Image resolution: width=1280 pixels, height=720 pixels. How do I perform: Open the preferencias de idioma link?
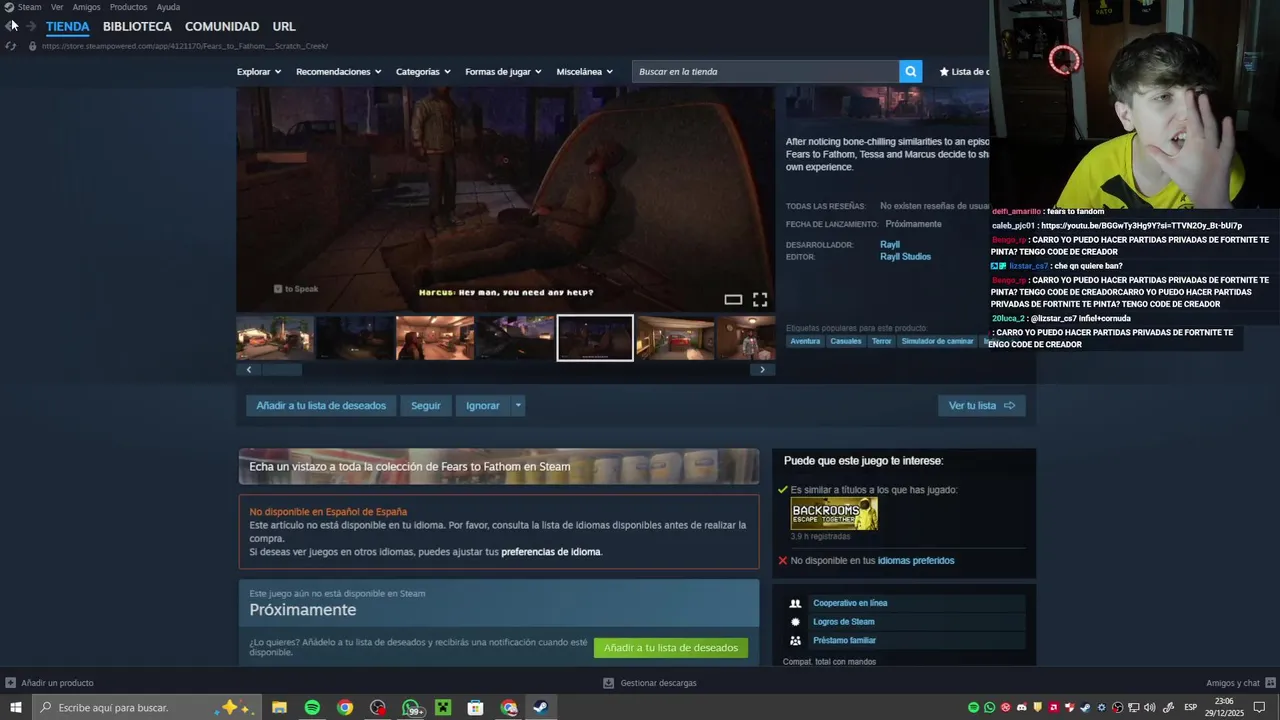tap(551, 552)
